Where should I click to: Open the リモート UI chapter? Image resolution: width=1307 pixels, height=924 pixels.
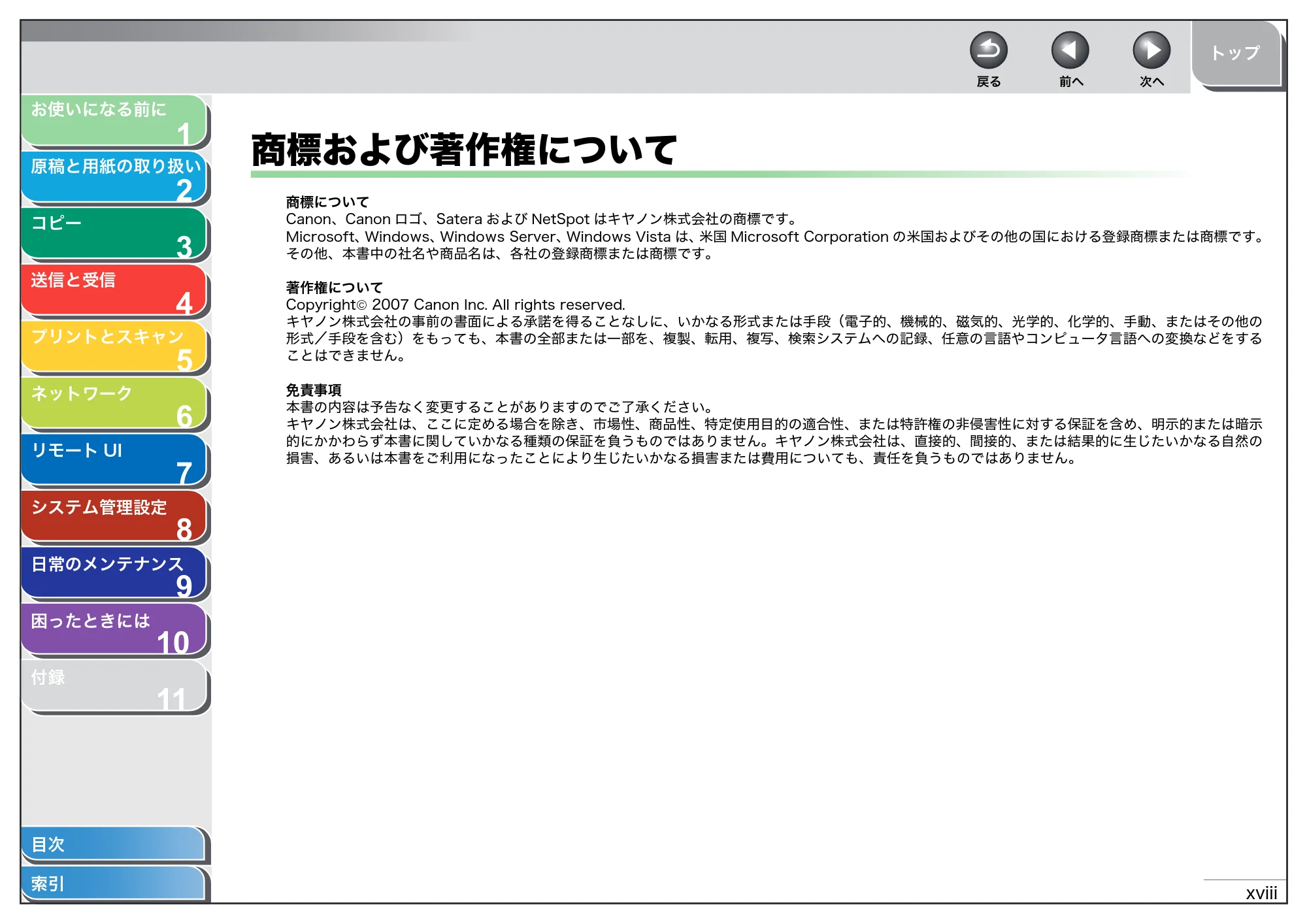pos(114,461)
